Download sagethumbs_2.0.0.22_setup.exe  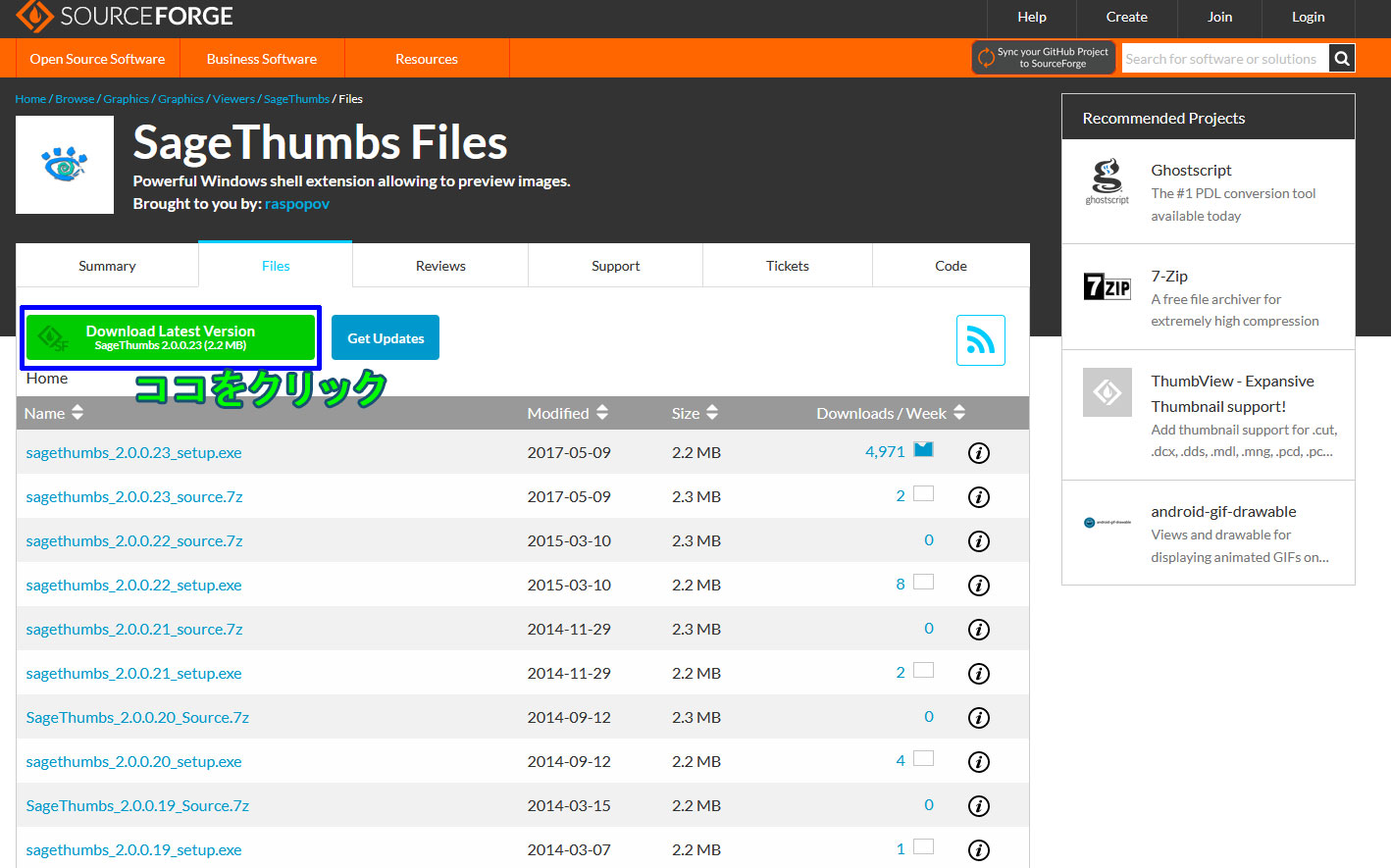coord(133,586)
